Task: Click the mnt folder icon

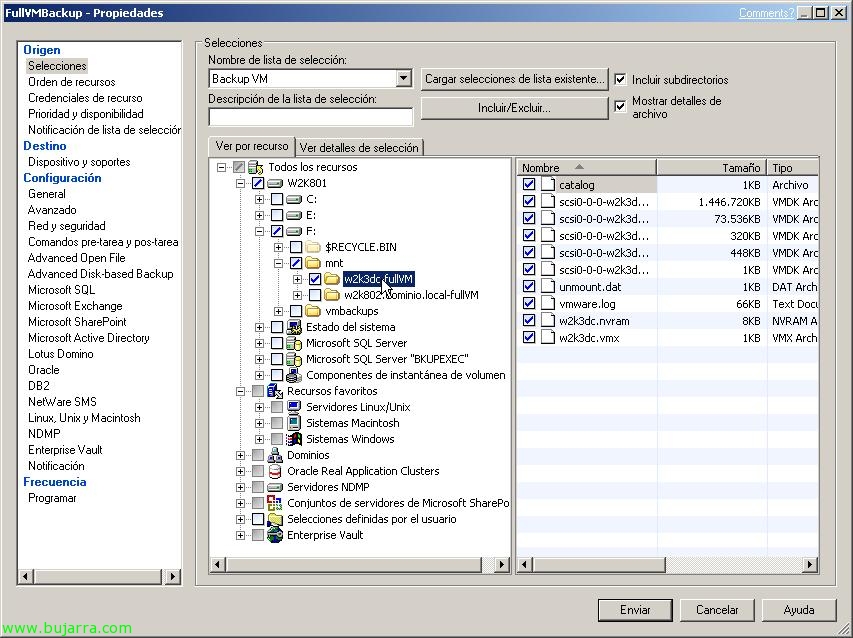Action: [313, 263]
